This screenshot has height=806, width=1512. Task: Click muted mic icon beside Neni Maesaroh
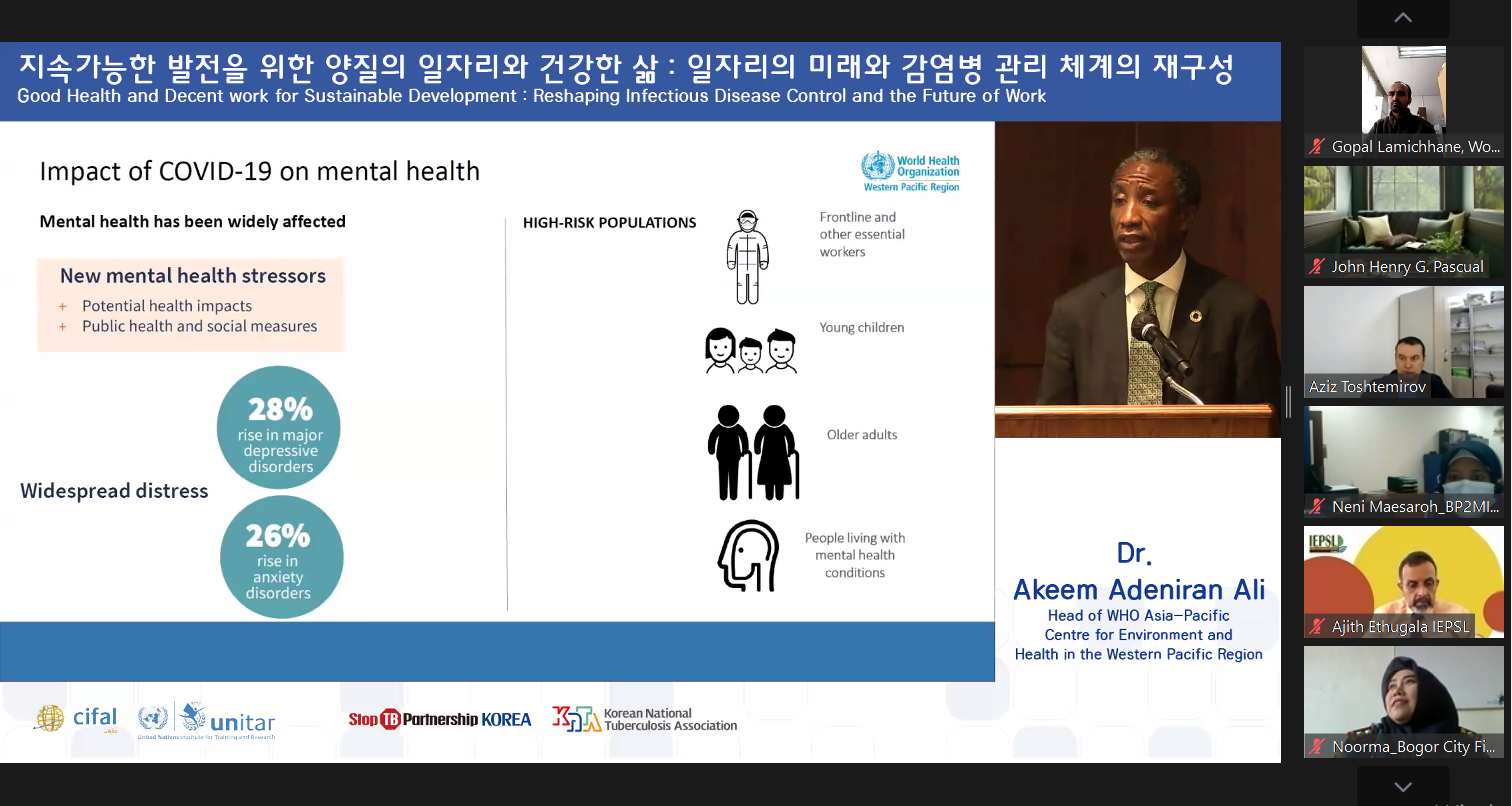pyautogui.click(x=1318, y=506)
